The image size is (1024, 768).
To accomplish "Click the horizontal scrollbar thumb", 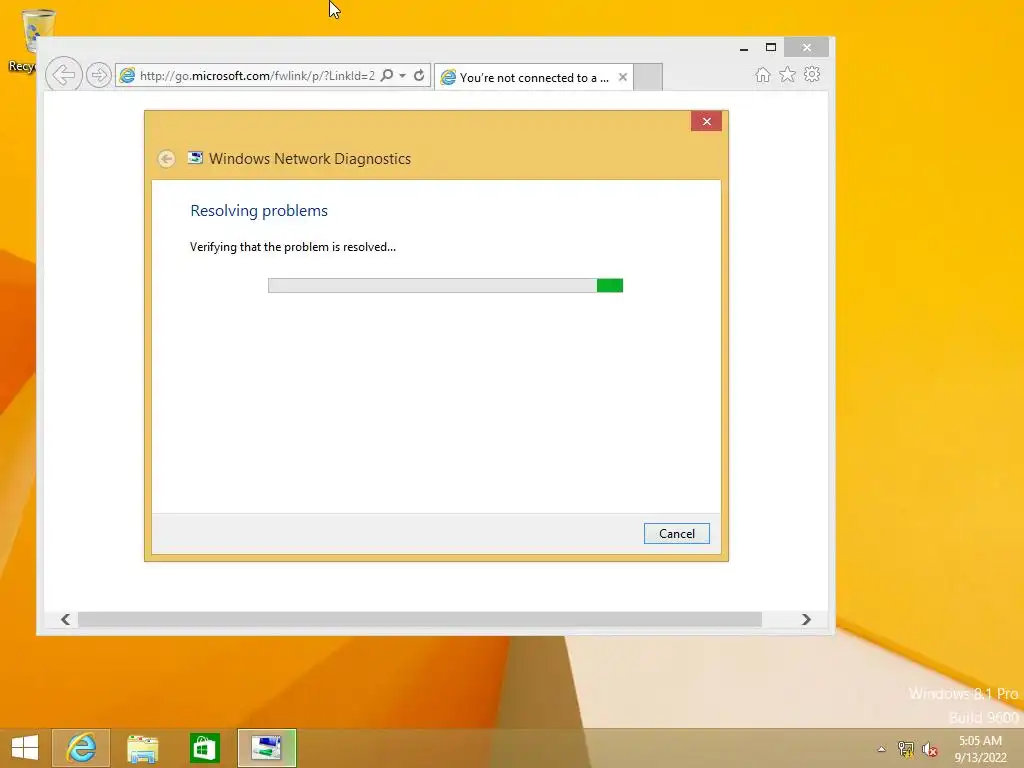I will click(420, 619).
